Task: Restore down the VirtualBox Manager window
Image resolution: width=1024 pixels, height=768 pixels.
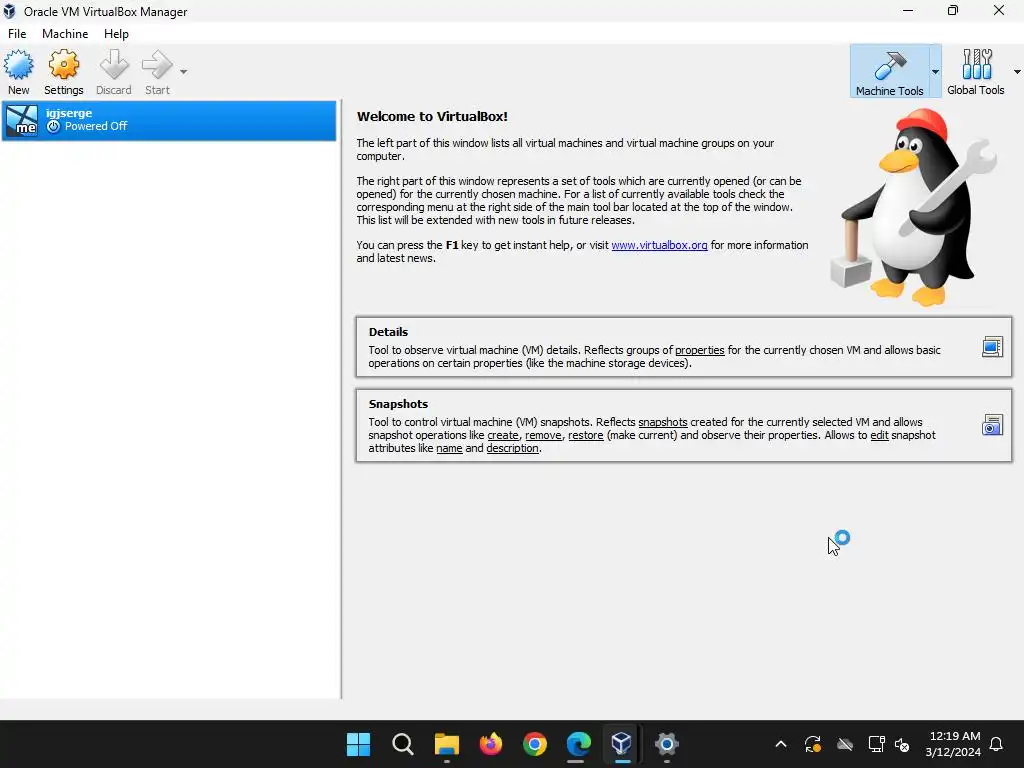Action: click(953, 10)
